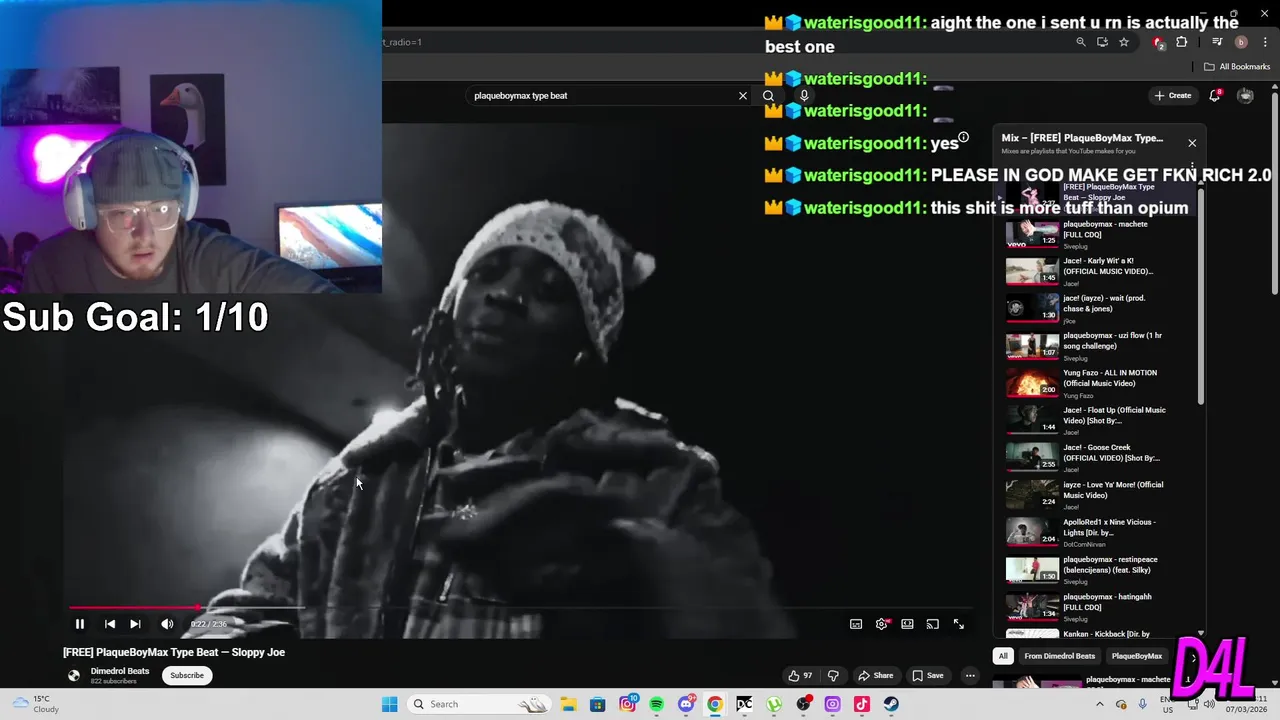Click the taskbar Search box

click(480, 704)
